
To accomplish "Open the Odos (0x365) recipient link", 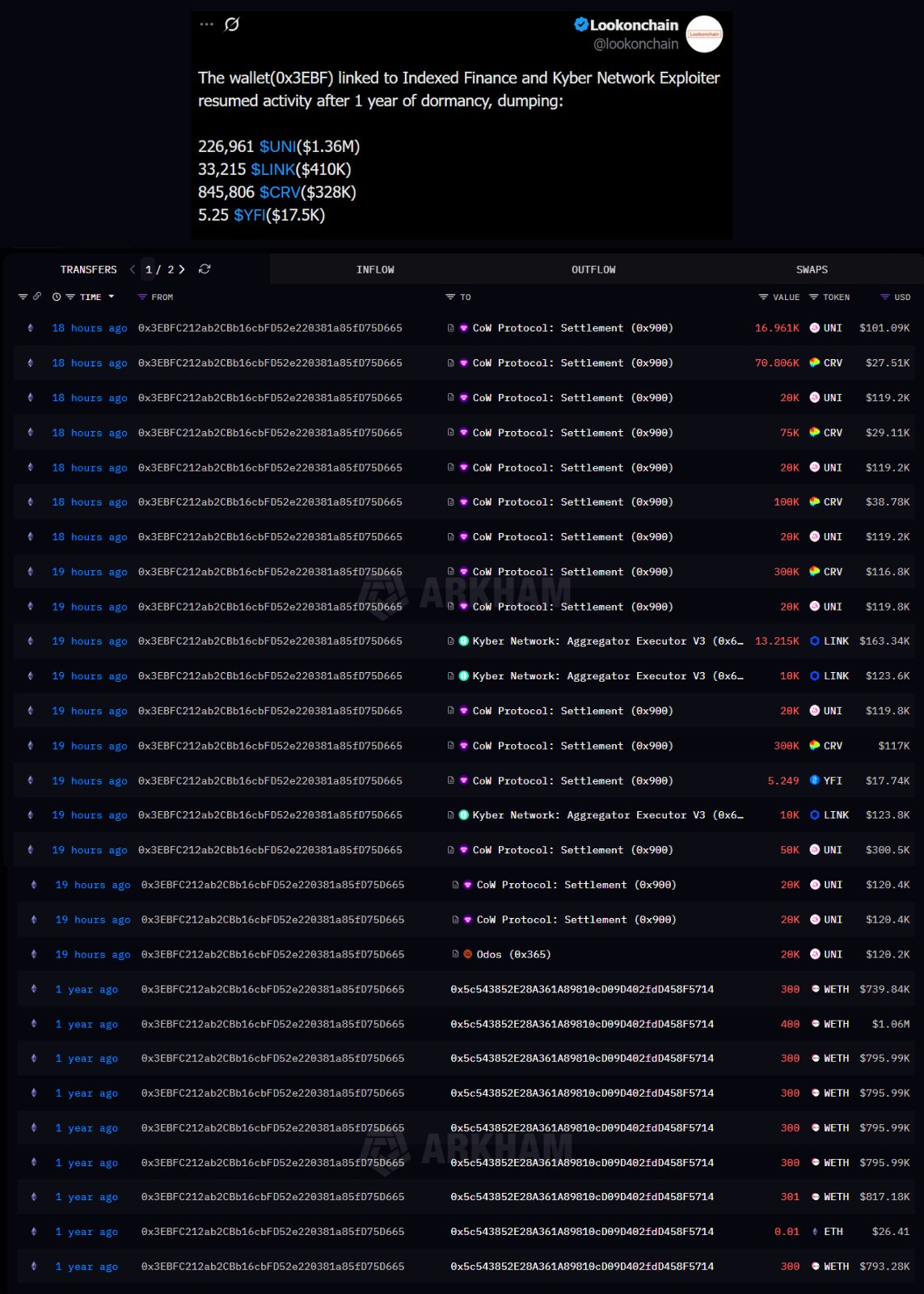I will tap(514, 954).
